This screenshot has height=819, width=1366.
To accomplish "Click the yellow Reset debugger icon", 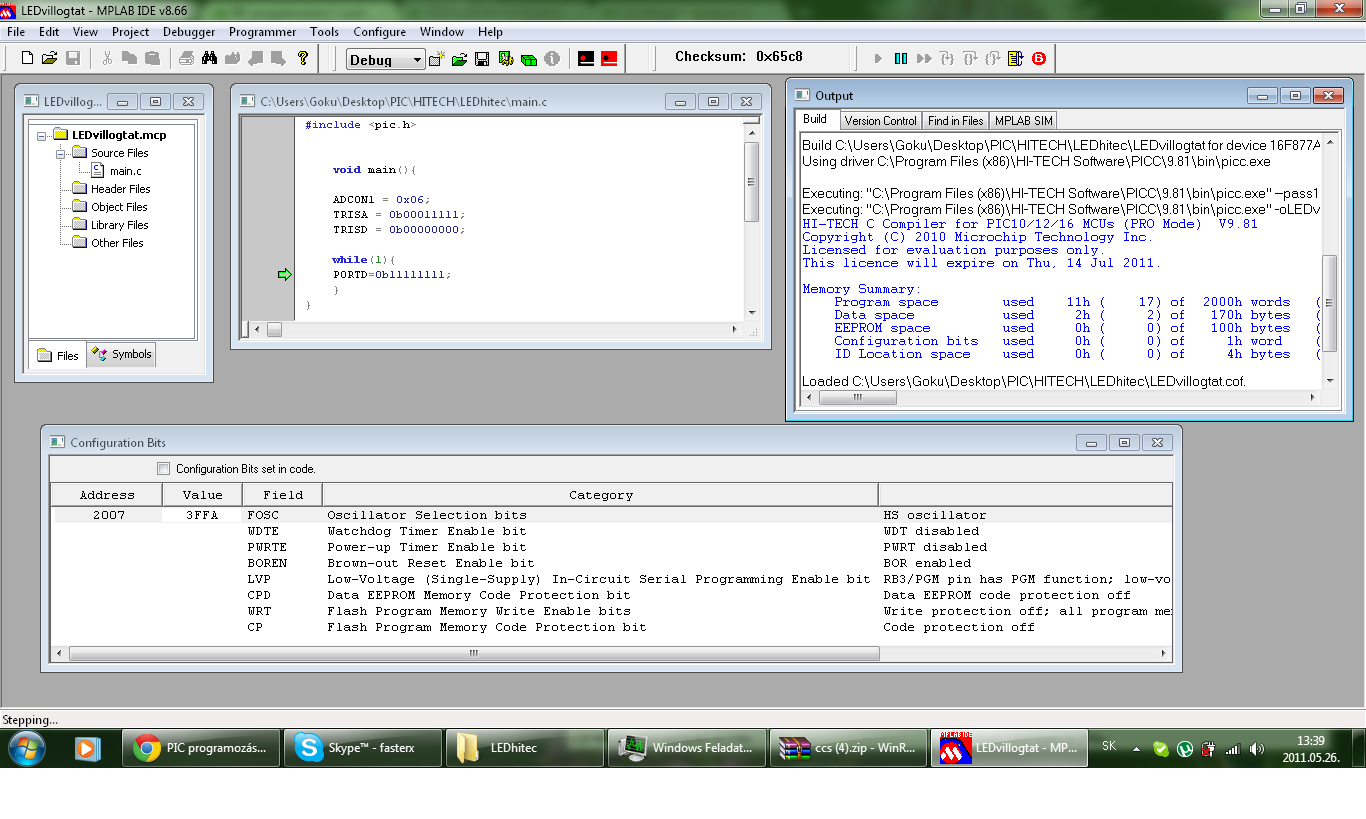I will tap(1016, 59).
